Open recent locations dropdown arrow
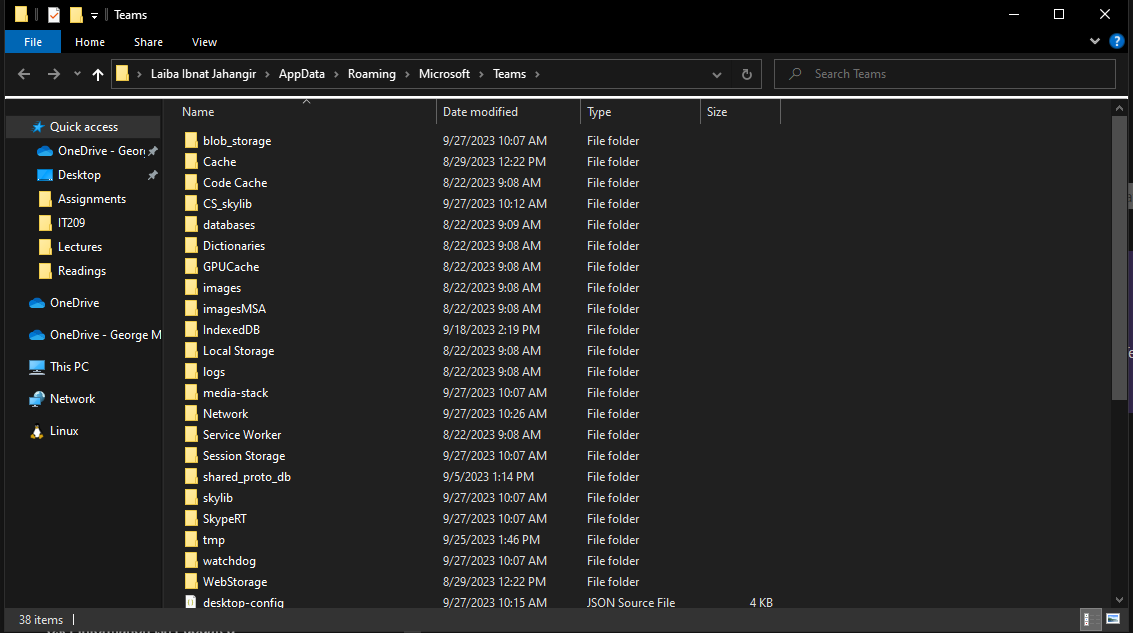This screenshot has height=633, width=1133. tap(77, 74)
